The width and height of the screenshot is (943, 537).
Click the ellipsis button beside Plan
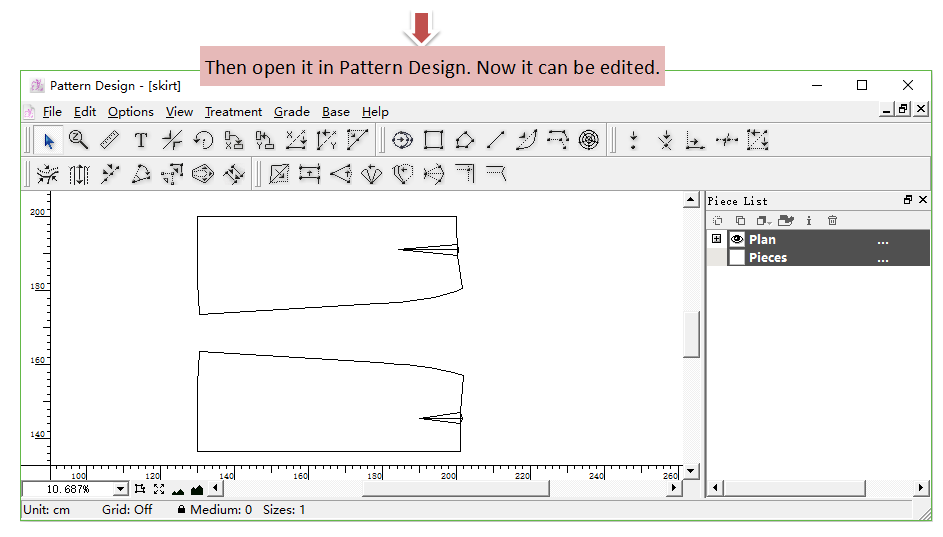[882, 240]
